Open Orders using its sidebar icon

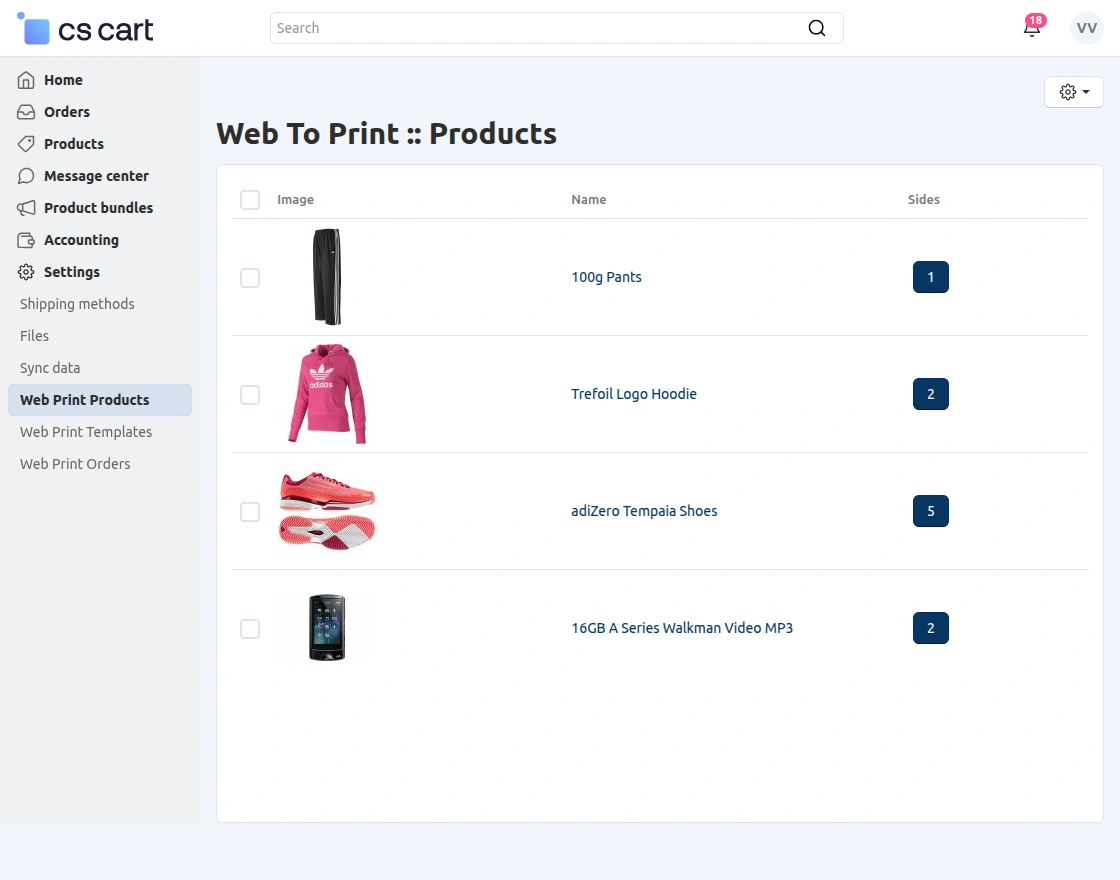[x=26, y=112]
